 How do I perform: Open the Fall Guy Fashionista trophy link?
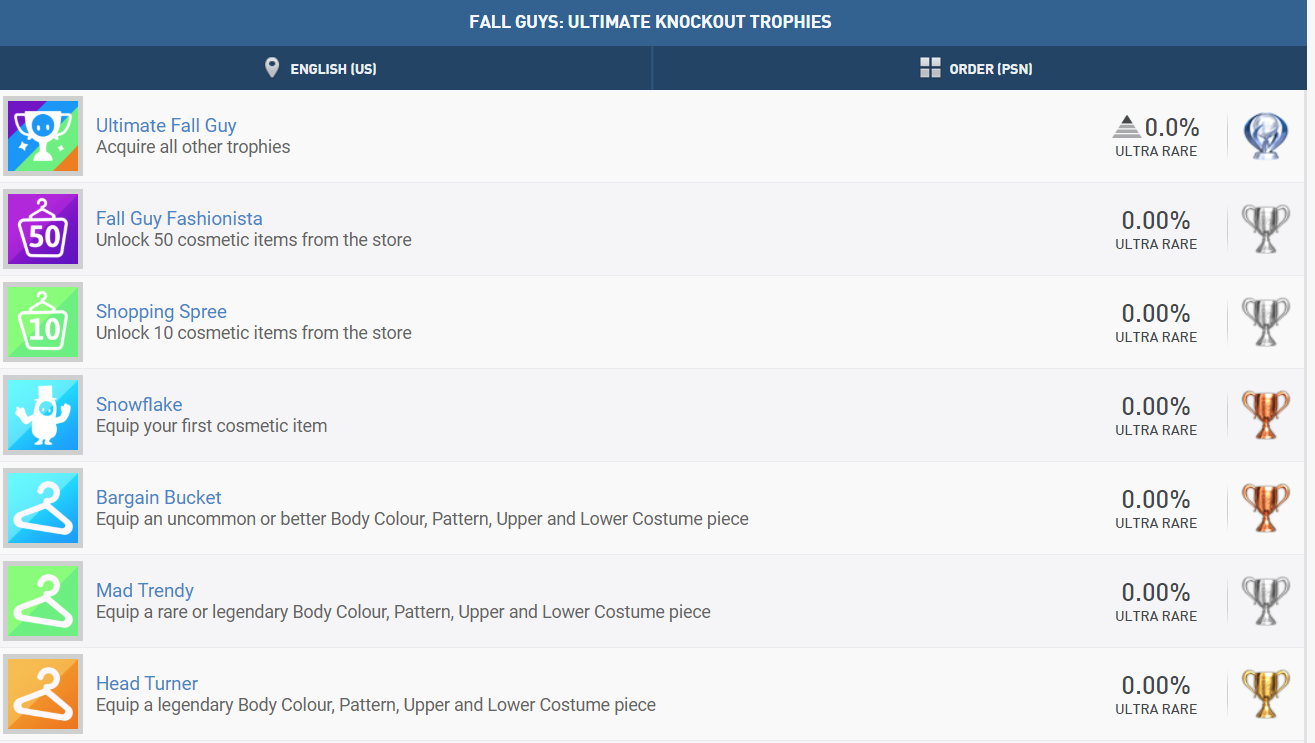[x=179, y=218]
